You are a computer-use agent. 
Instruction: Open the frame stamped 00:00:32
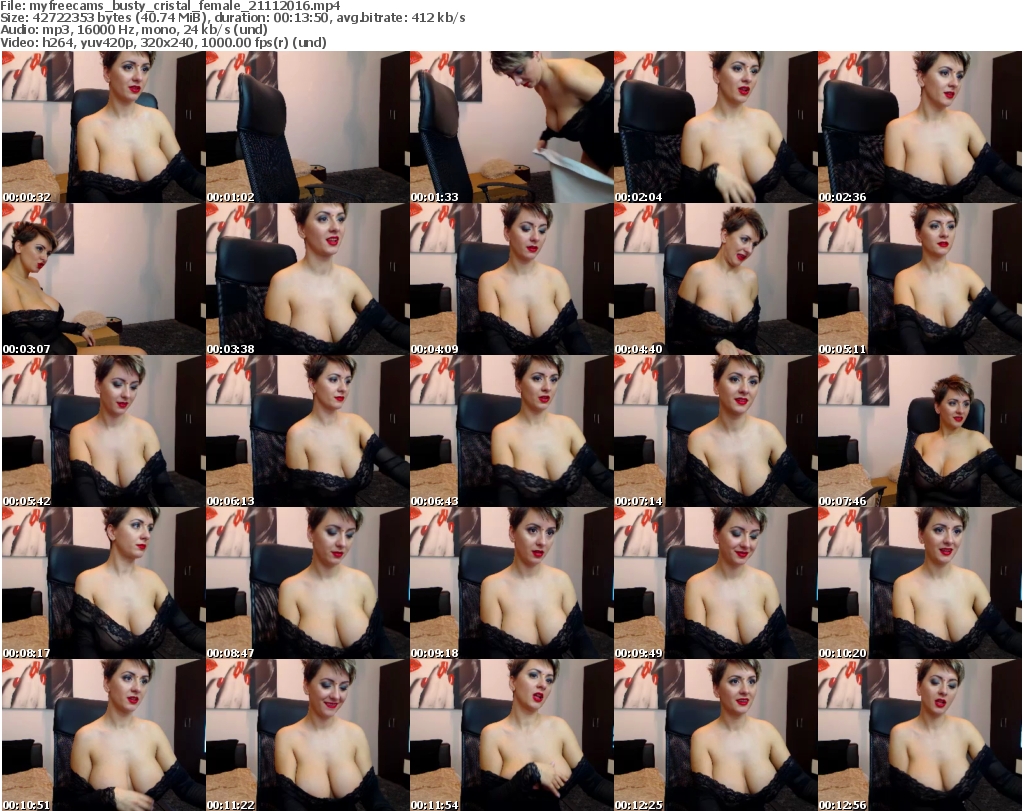pyautogui.click(x=104, y=127)
